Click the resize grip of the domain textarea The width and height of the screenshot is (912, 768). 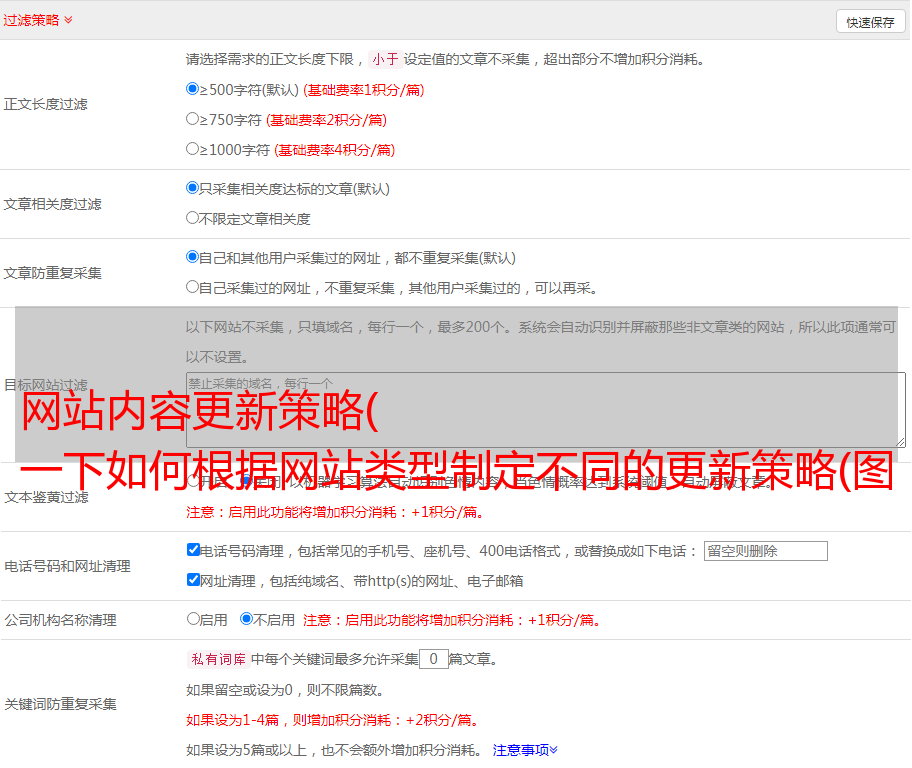coord(900,442)
